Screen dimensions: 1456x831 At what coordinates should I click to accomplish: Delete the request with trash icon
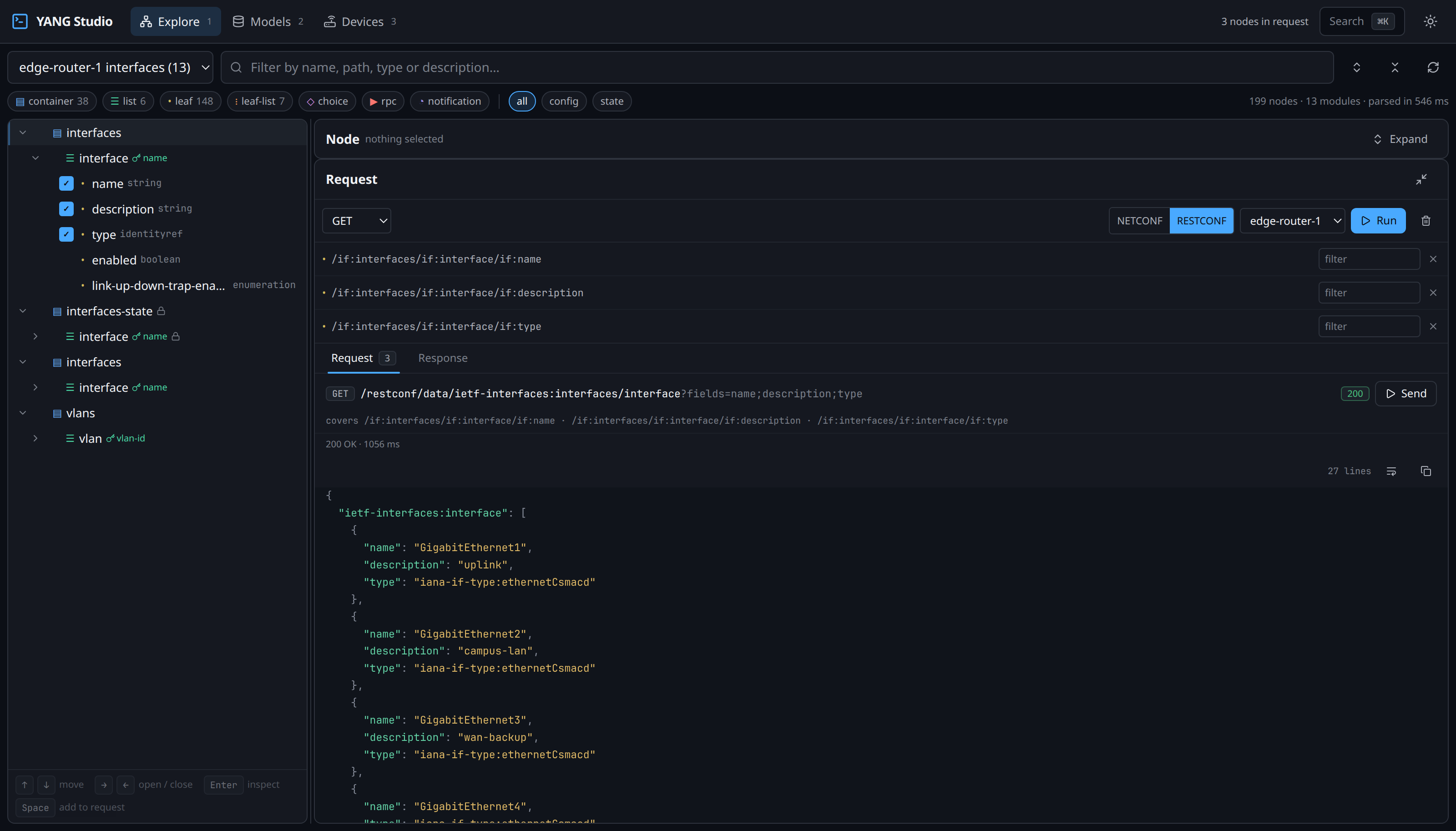pos(1426,221)
